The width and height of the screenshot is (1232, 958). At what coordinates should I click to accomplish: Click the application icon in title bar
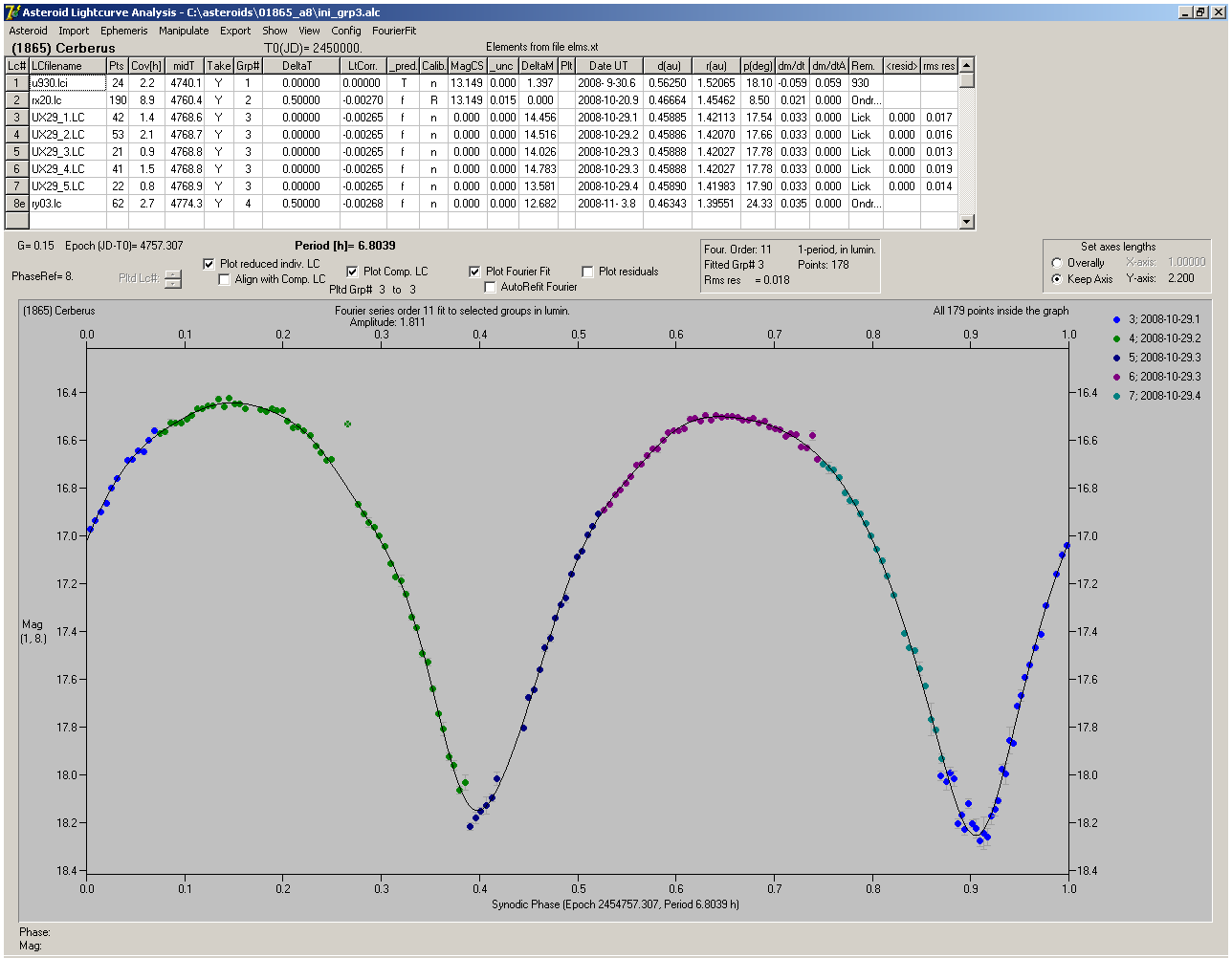[x=11, y=12]
